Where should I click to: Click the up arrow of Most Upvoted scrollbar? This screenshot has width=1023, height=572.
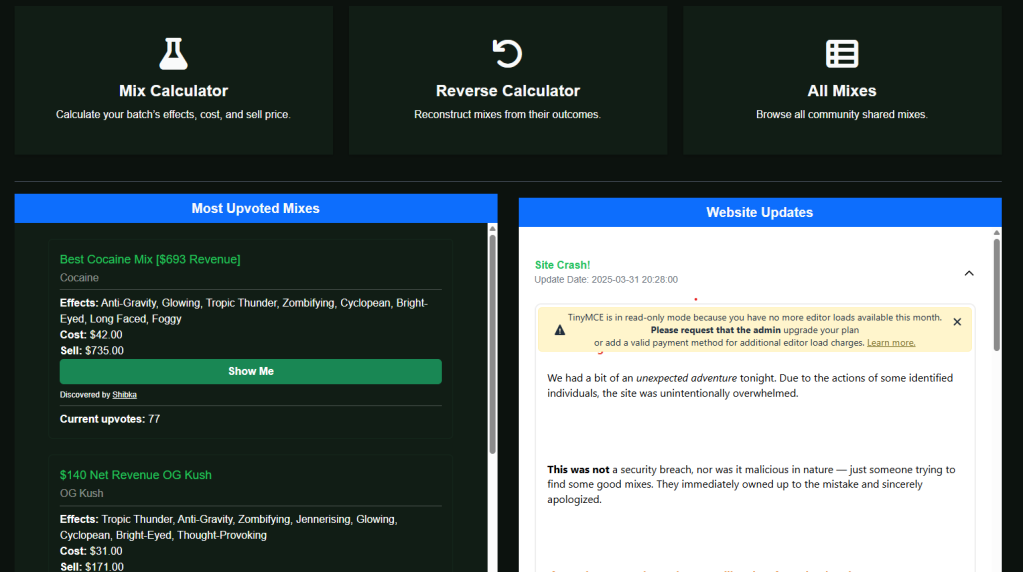(x=492, y=229)
